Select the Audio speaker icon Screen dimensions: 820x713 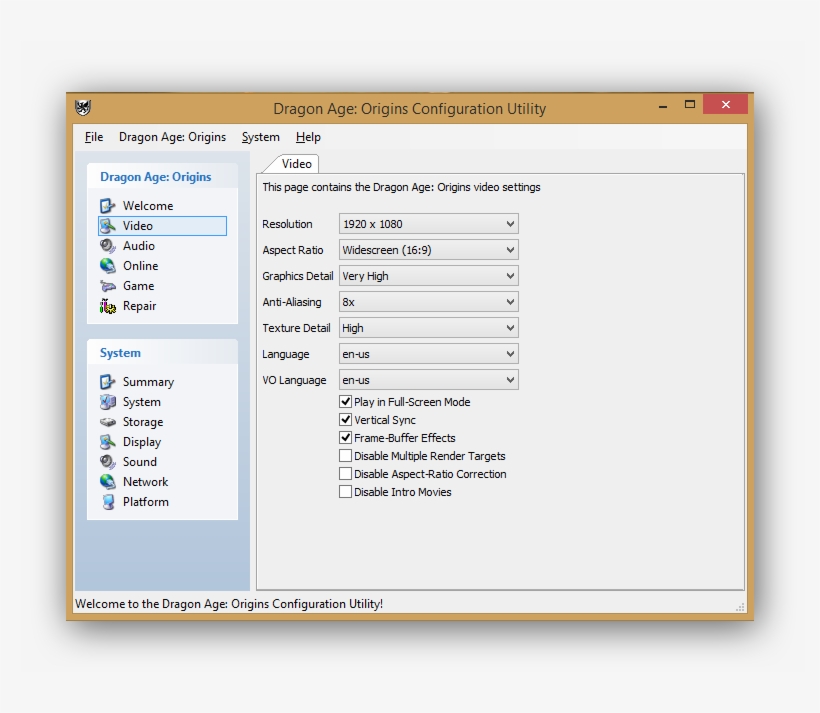coord(108,246)
